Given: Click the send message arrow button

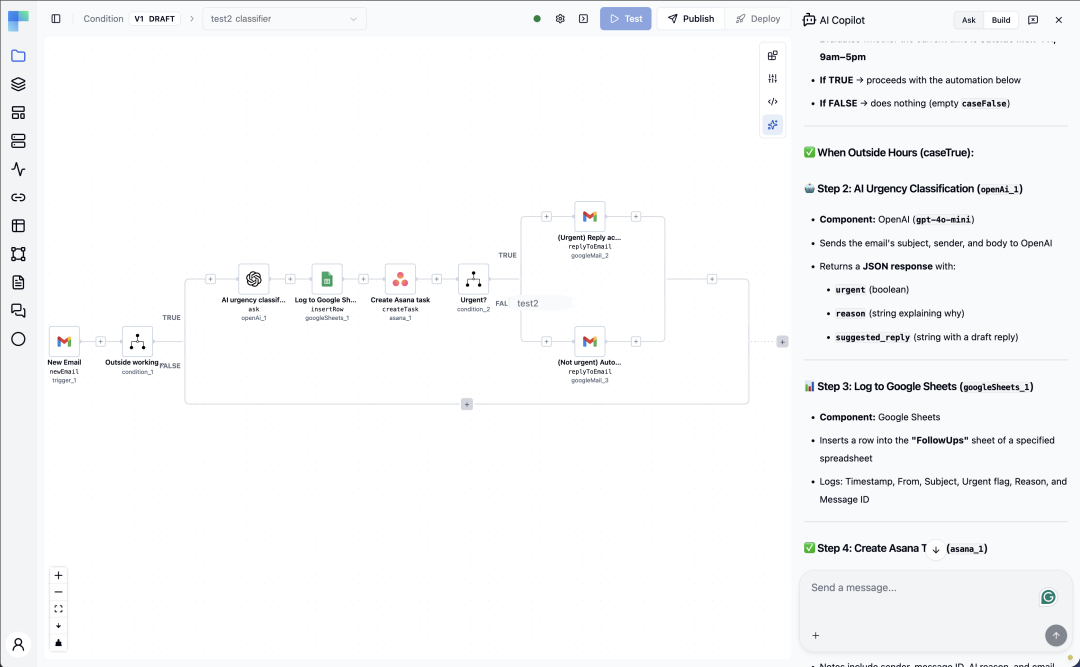Looking at the screenshot, I should click(x=1056, y=635).
